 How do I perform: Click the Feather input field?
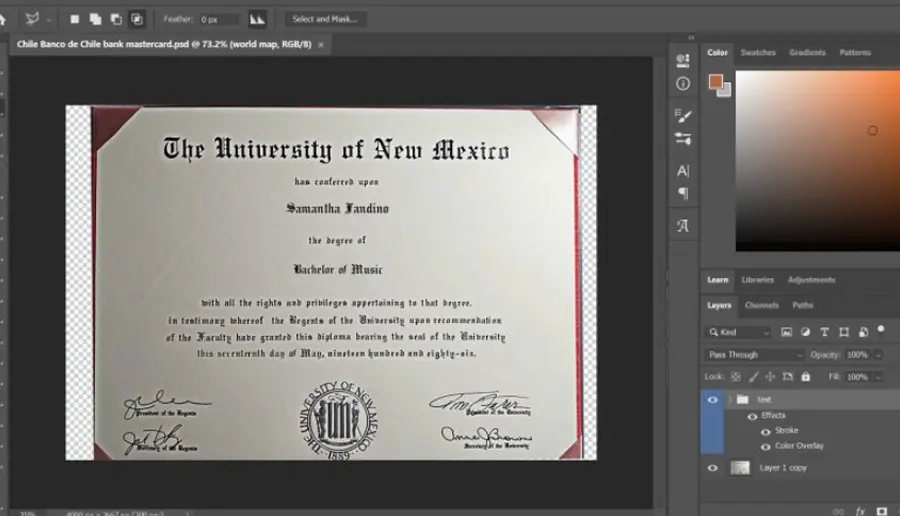[x=219, y=20]
